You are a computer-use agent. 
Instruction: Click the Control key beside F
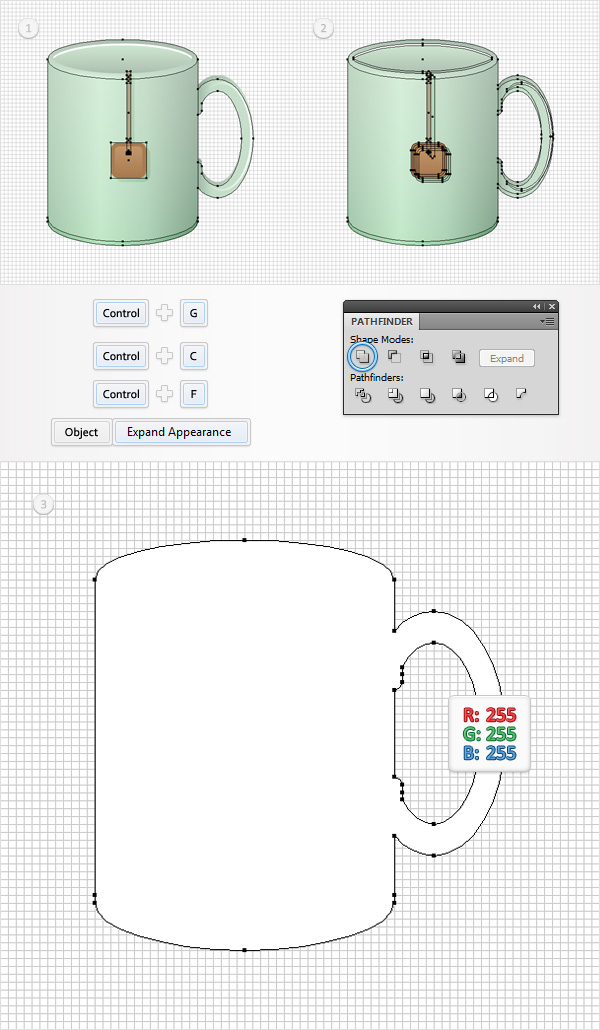click(122, 394)
